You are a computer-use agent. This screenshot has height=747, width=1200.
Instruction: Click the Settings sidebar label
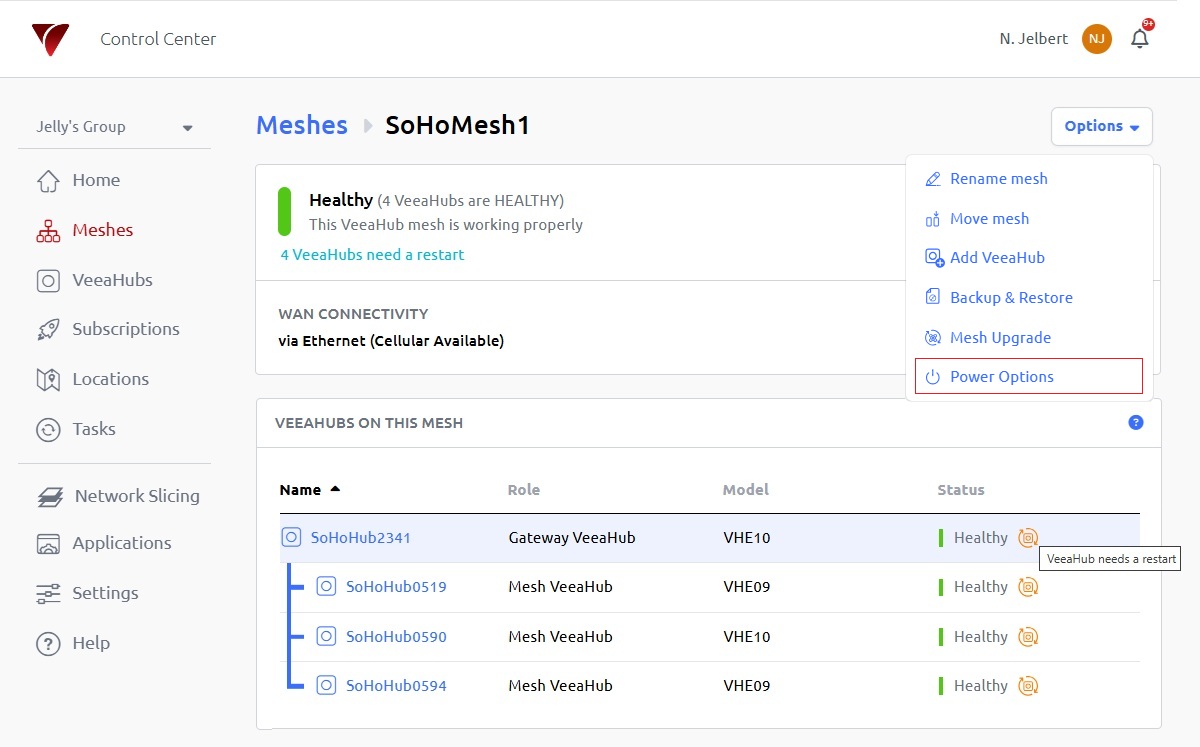(105, 593)
